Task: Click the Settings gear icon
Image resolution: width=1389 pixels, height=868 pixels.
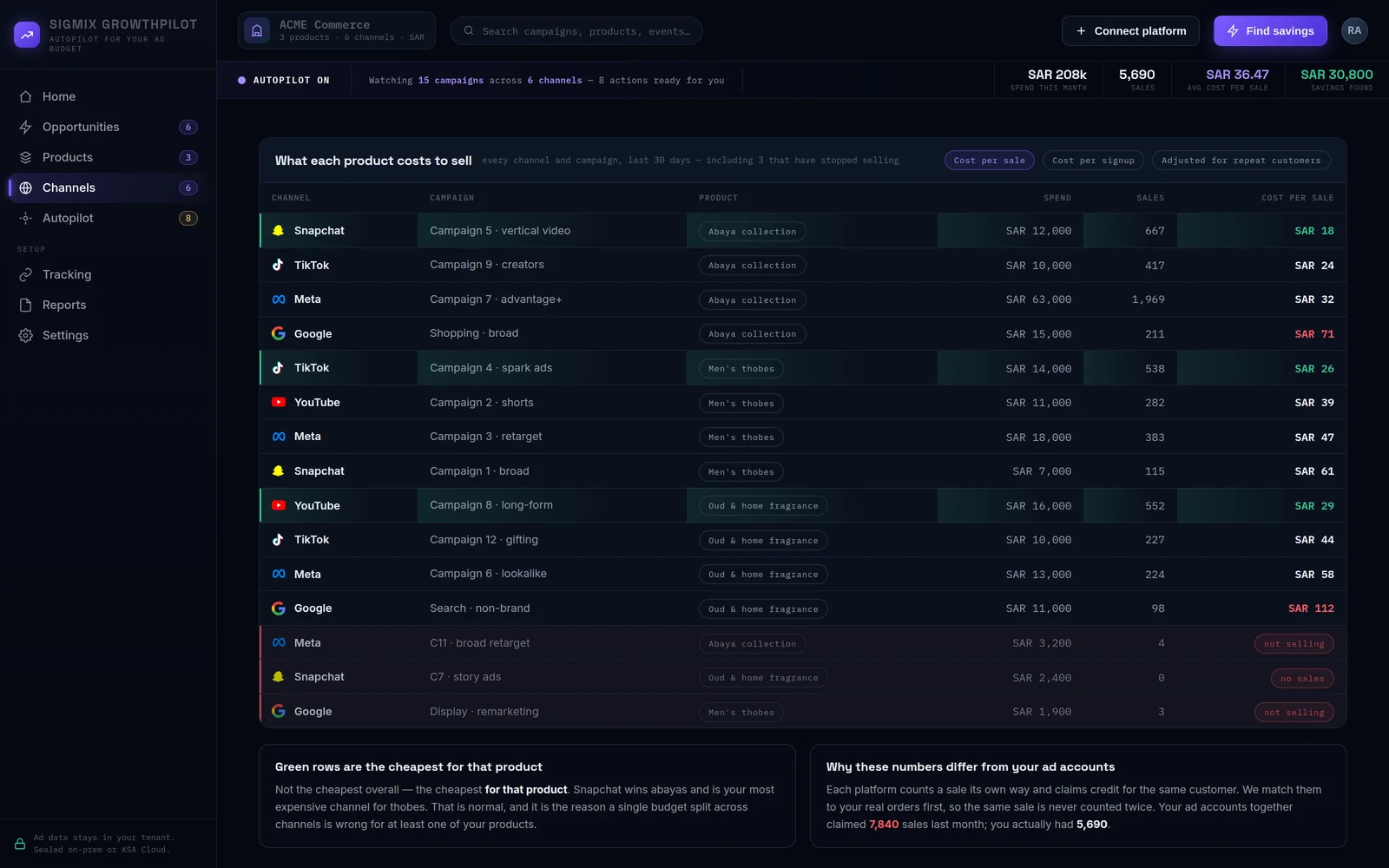Action: [x=26, y=335]
